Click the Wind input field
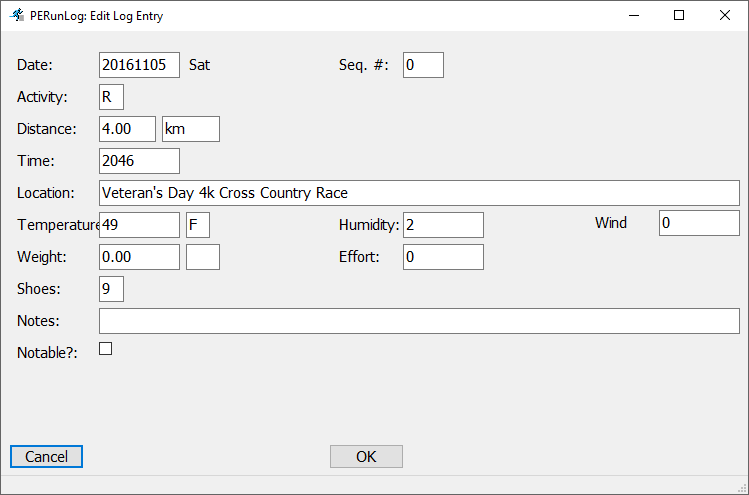 [699, 223]
